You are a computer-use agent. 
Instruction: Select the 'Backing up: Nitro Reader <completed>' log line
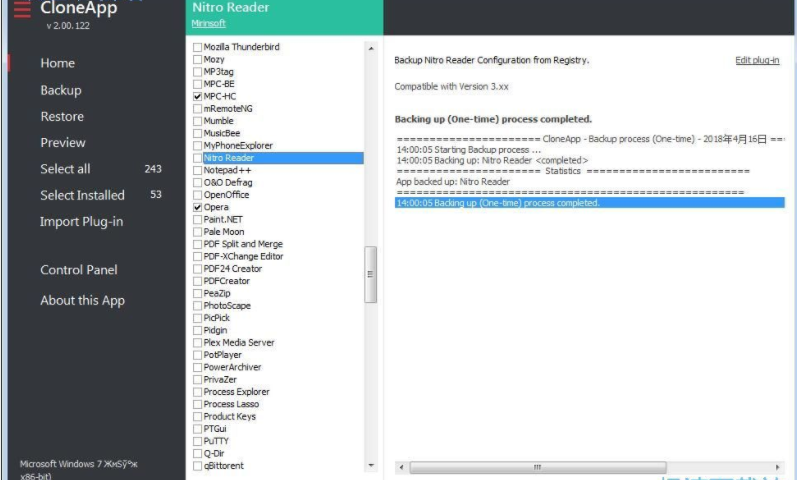pos(492,160)
